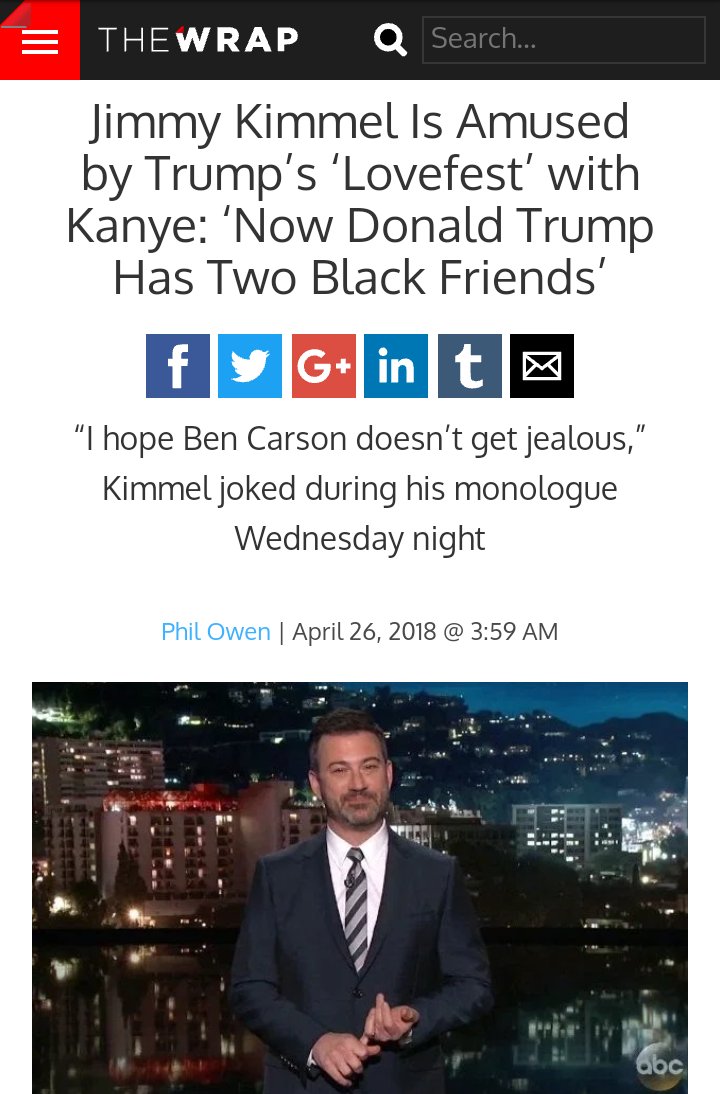Viewport: 720px width, 1094px height.
Task: Click the abc watermark in the photo
Action: pos(659,1065)
